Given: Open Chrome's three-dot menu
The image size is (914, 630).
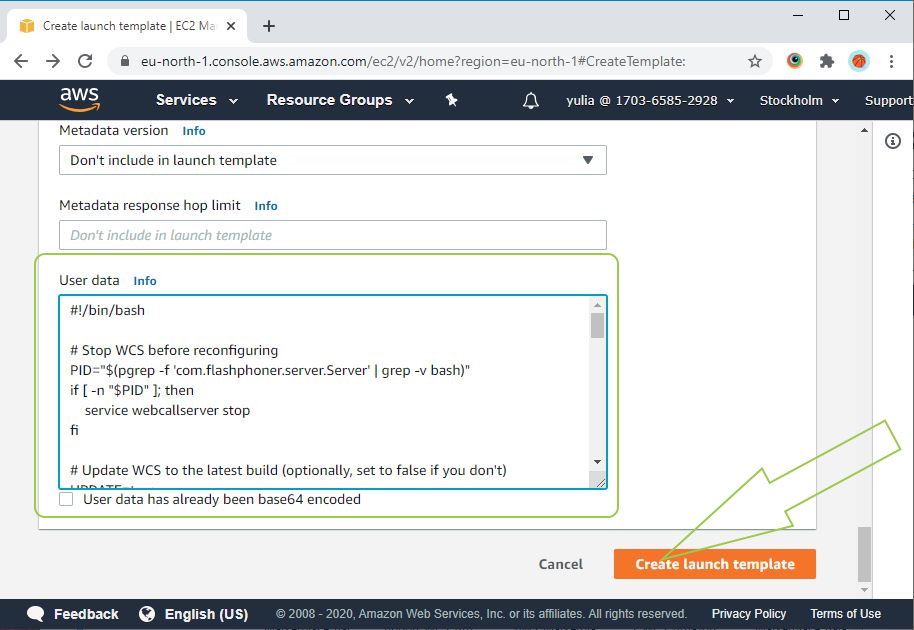Looking at the screenshot, I should (x=891, y=61).
